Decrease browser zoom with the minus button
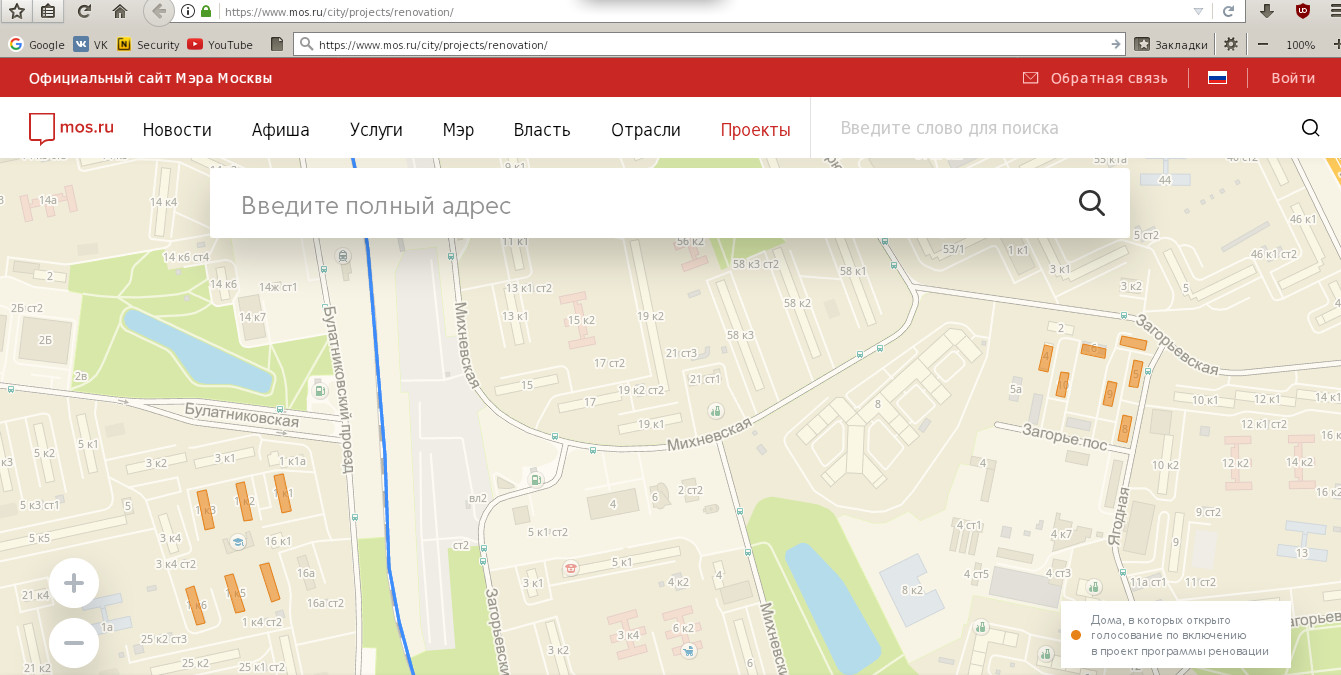 click(x=1263, y=45)
